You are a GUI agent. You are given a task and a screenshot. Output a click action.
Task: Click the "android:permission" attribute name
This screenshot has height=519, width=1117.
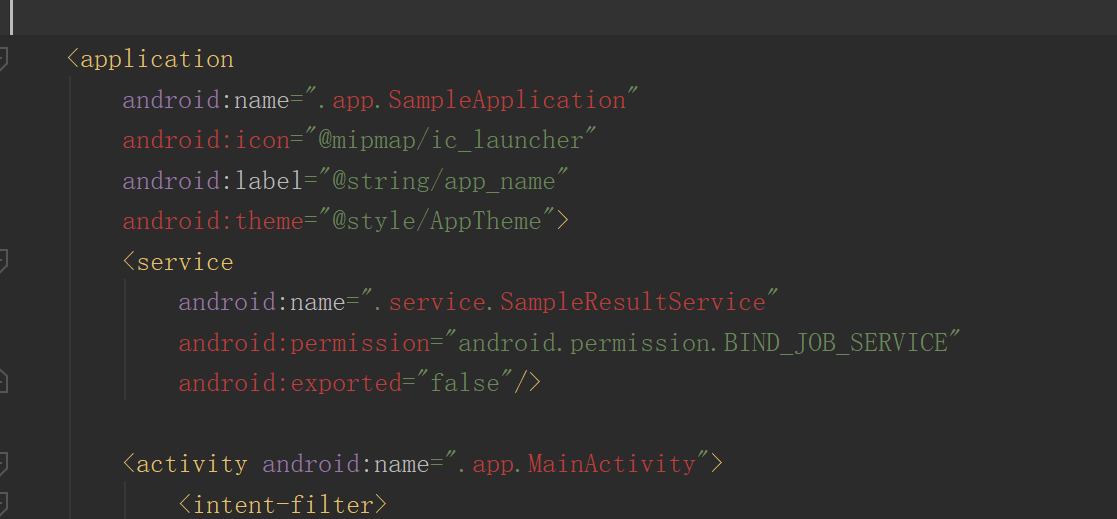(x=303, y=343)
